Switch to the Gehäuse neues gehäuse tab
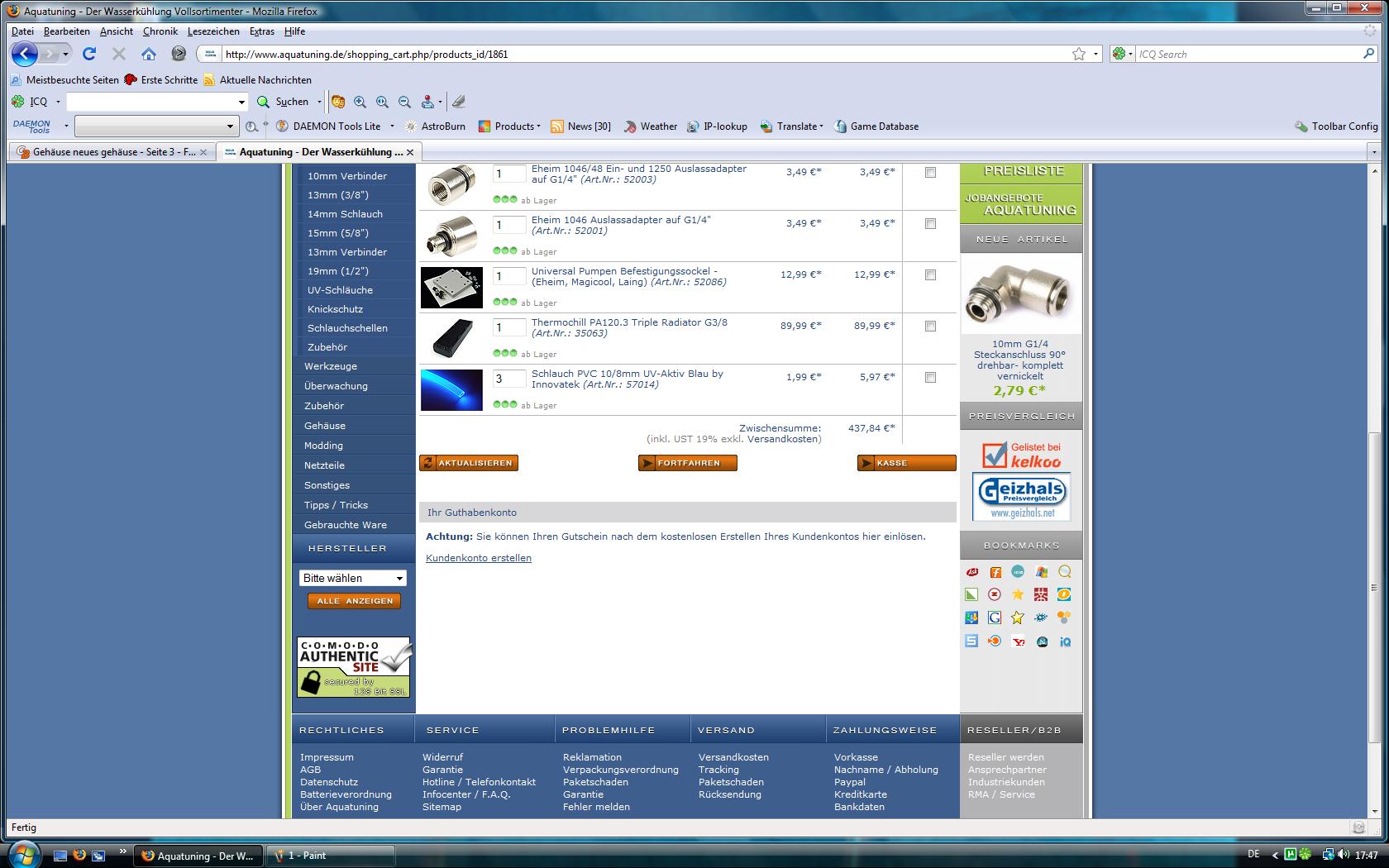The width and height of the screenshot is (1389, 868). [x=112, y=152]
